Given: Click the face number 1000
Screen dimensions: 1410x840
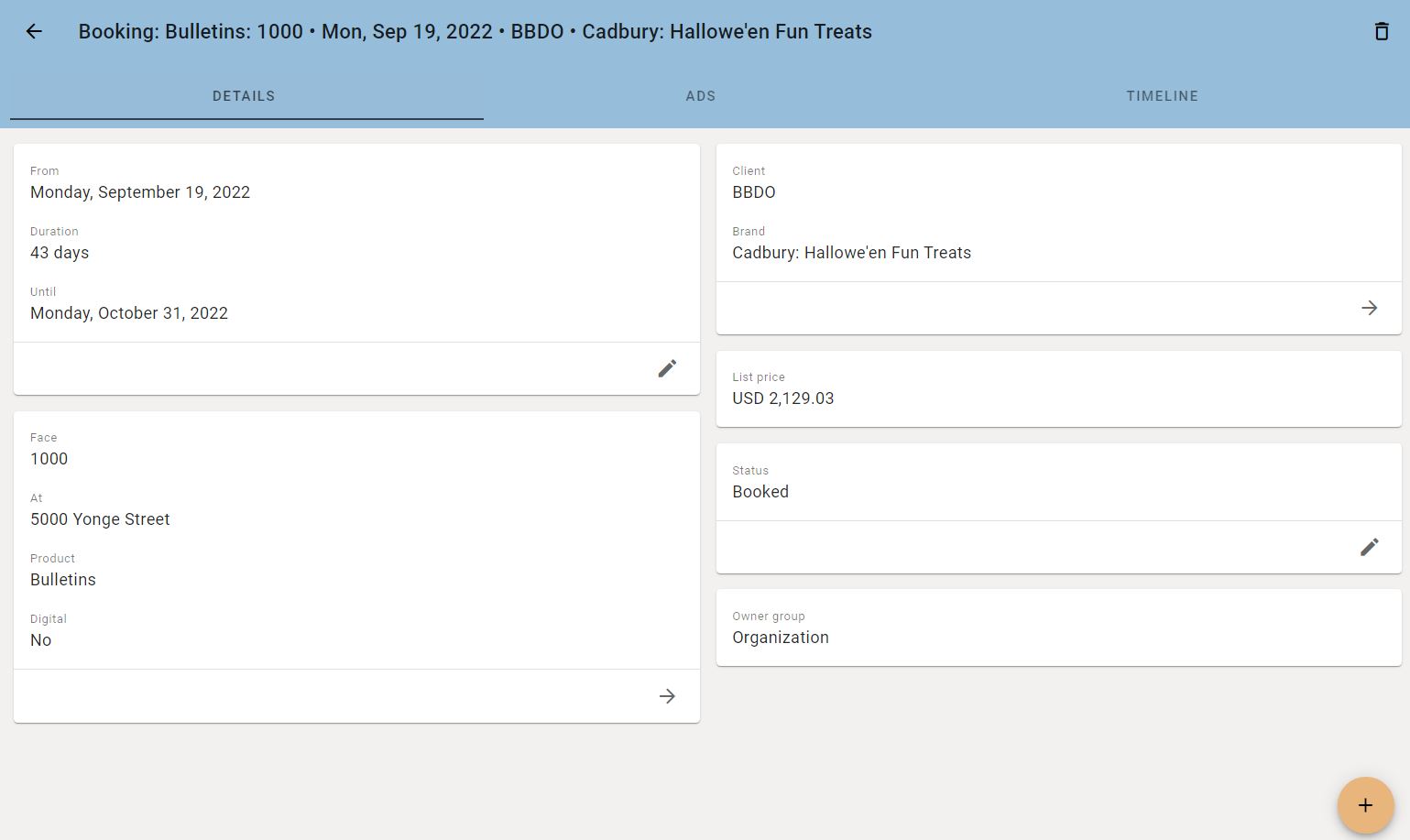Looking at the screenshot, I should 49,459.
